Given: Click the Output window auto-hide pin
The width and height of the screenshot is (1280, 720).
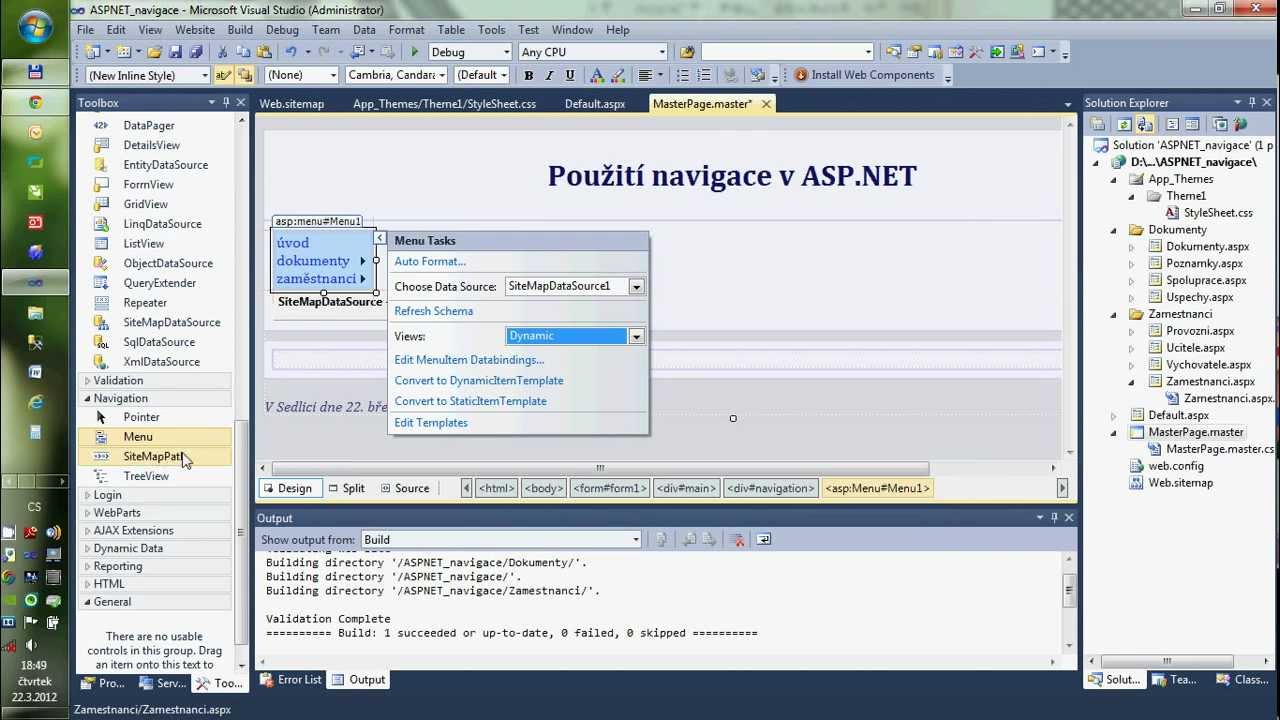Looking at the screenshot, I should tap(1054, 517).
